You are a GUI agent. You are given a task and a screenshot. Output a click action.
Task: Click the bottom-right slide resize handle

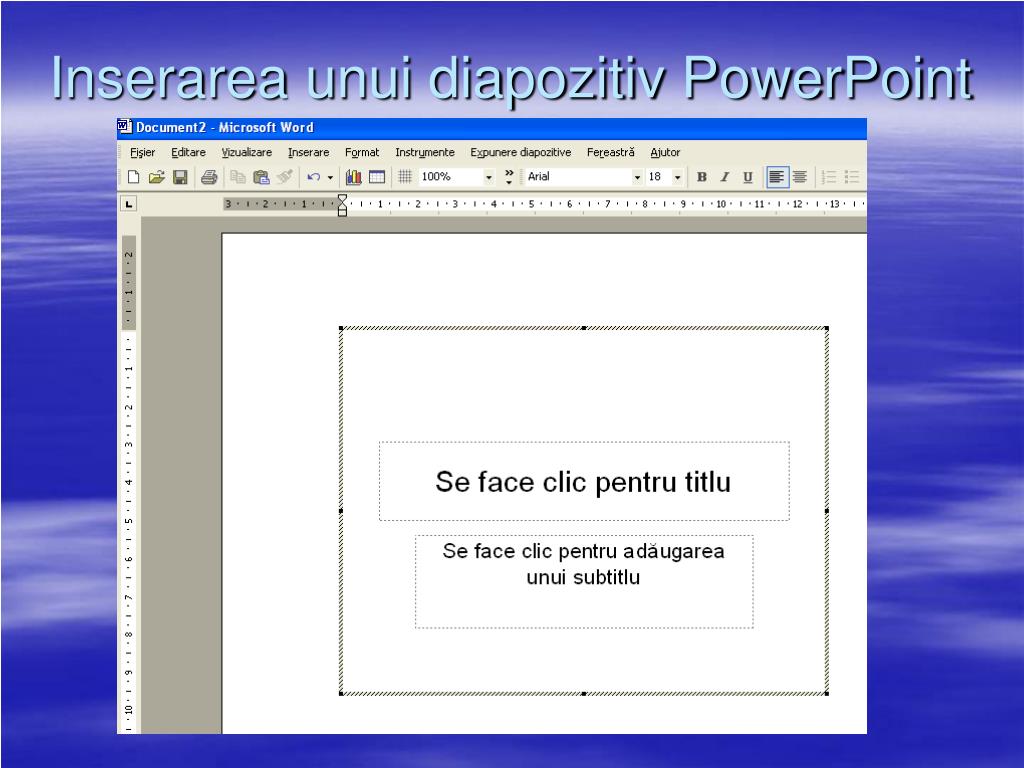coord(827,694)
